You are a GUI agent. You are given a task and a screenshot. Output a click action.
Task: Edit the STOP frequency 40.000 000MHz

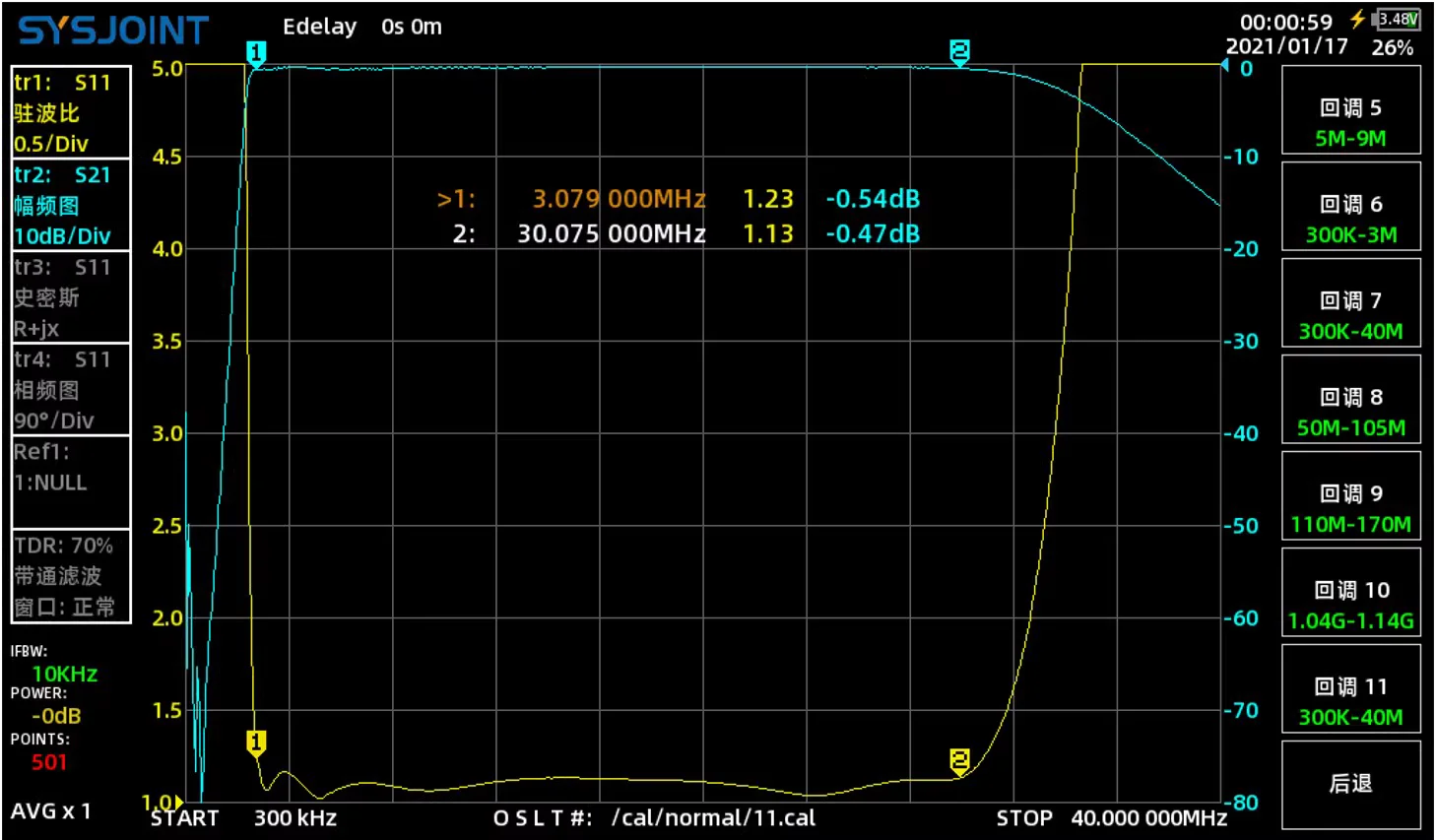coord(1148,818)
